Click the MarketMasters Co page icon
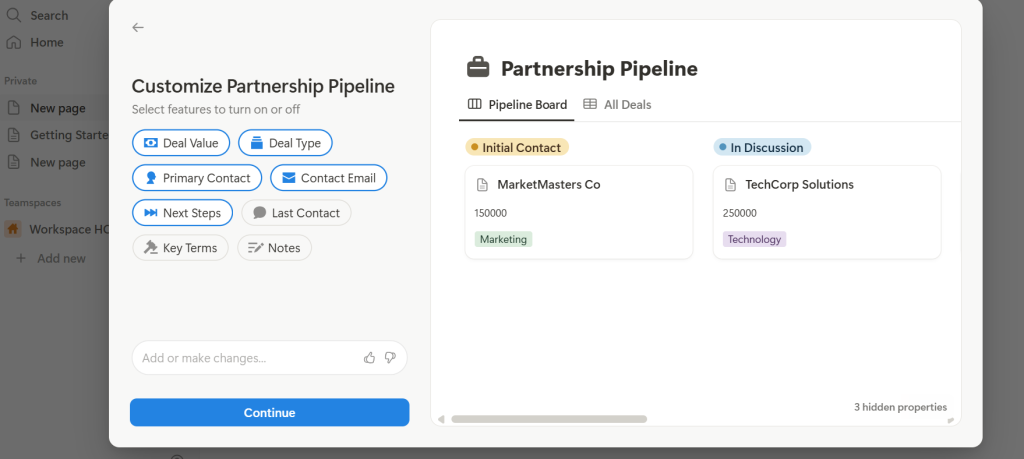The width and height of the screenshot is (1024, 459). [x=482, y=185]
